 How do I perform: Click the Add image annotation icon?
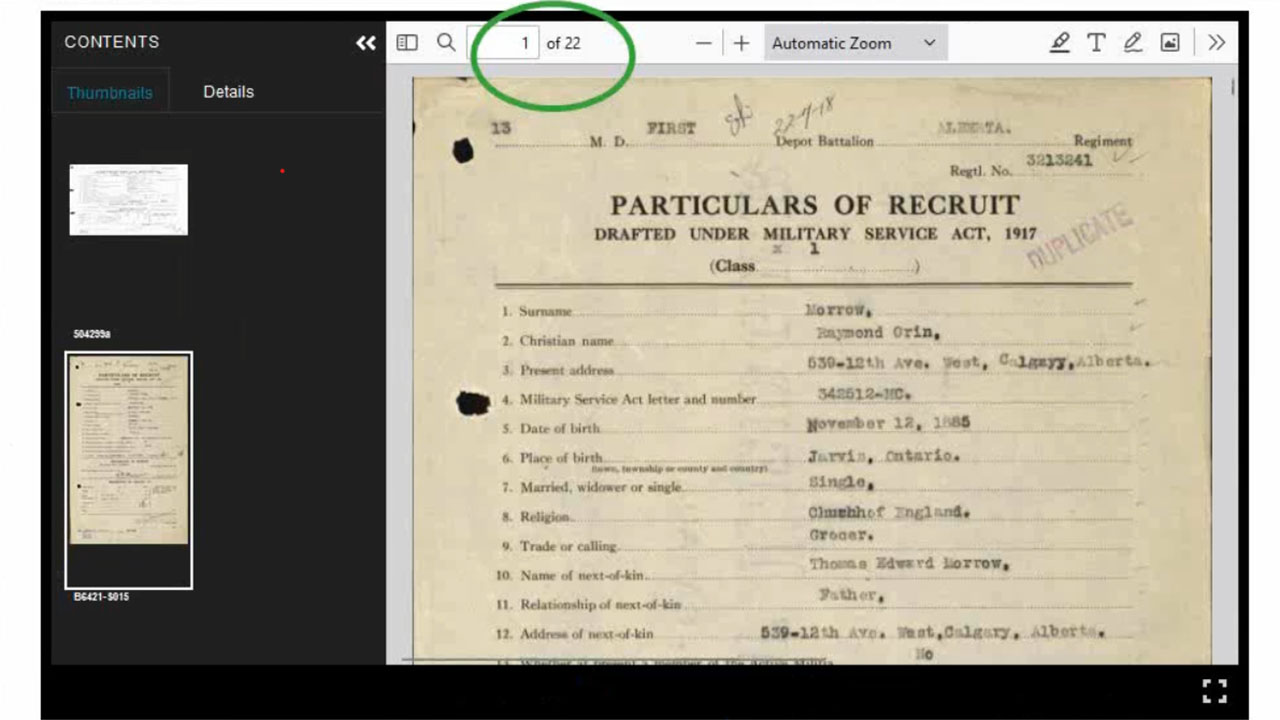(1170, 42)
